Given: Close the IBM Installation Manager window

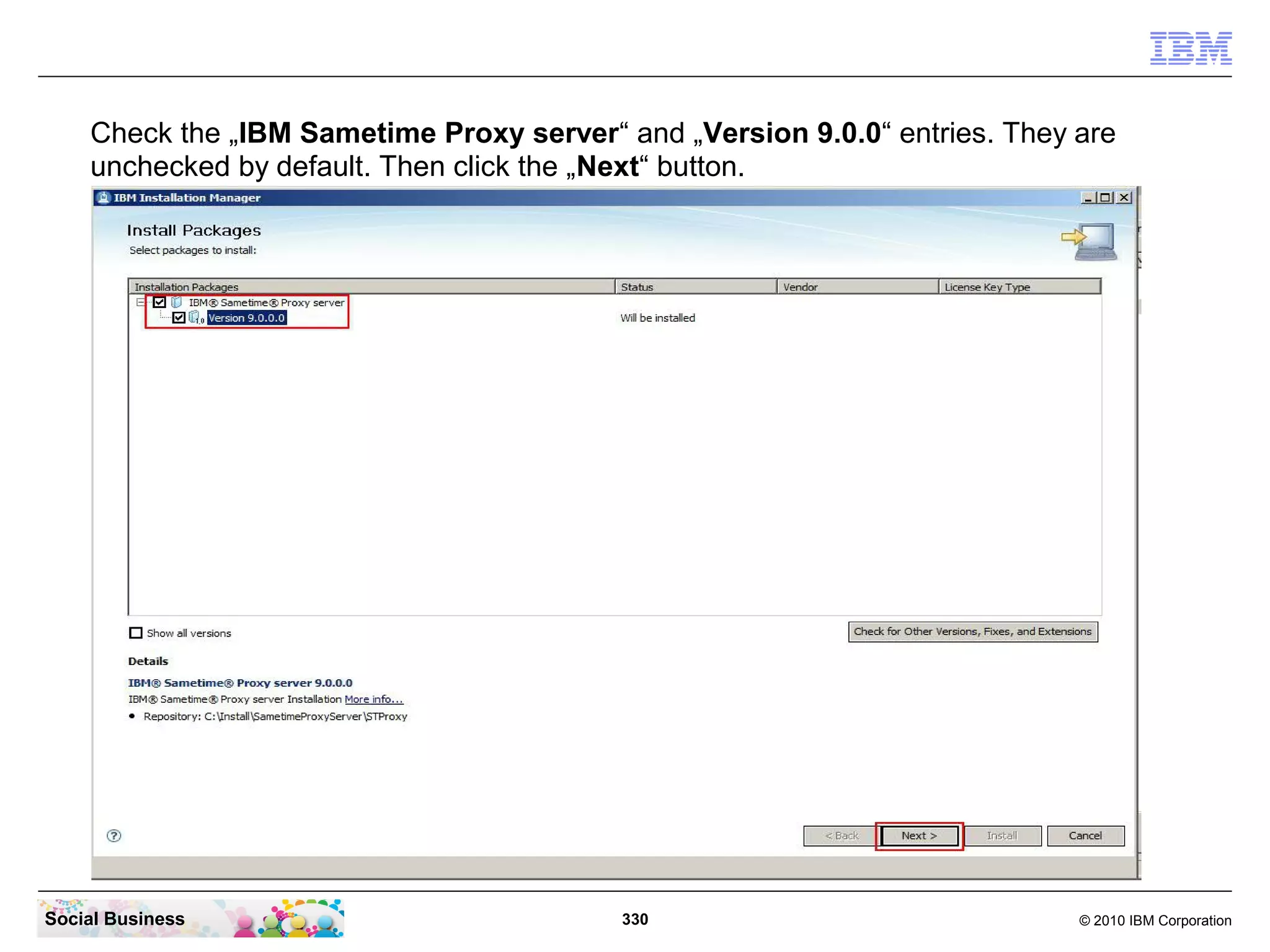Looking at the screenshot, I should point(1124,198).
